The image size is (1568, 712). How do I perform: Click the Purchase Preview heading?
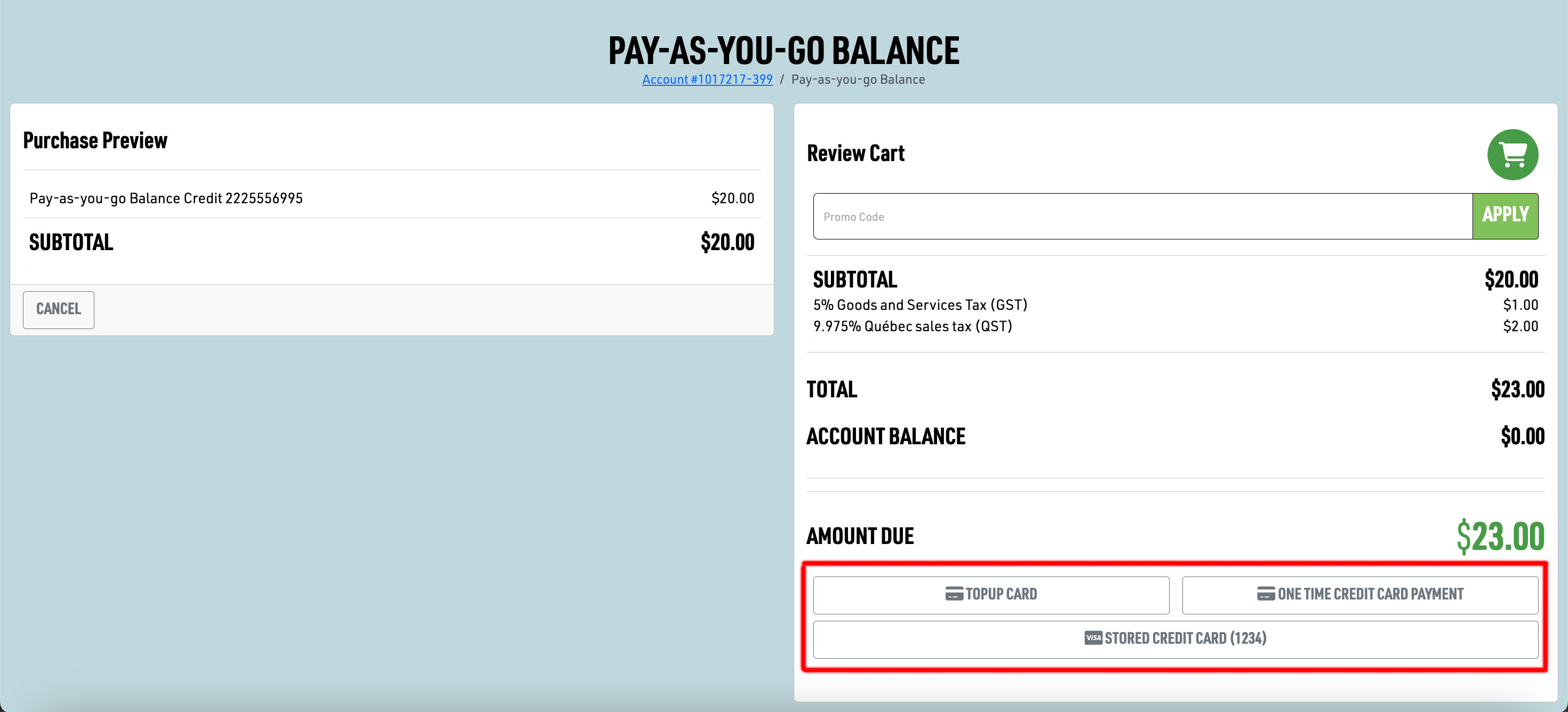[x=95, y=141]
